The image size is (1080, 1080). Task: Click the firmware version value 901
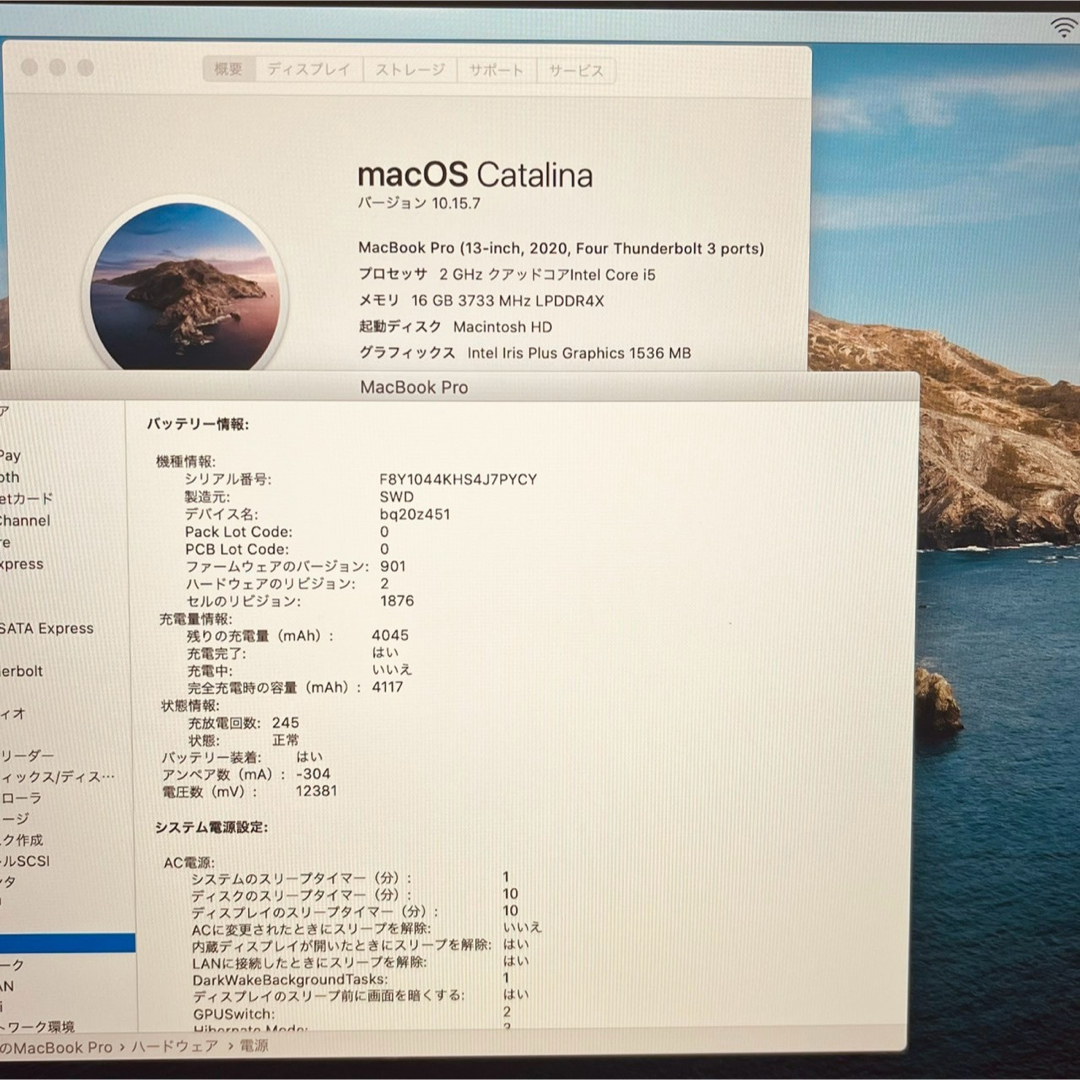click(x=393, y=566)
